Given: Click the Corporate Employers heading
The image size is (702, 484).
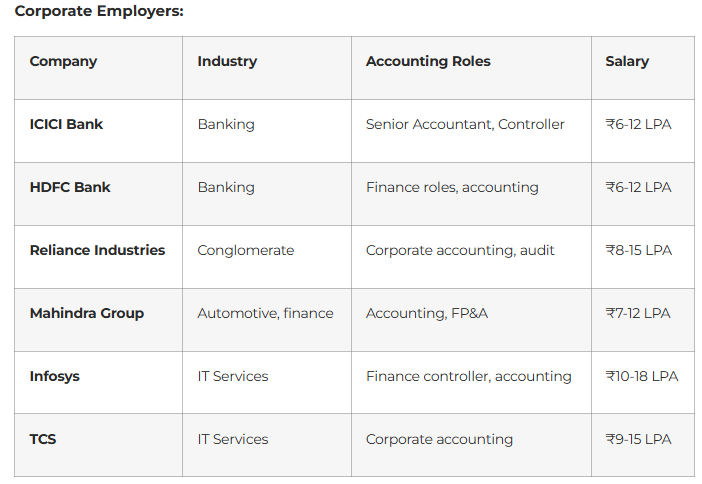Looking at the screenshot, I should (99, 11).
